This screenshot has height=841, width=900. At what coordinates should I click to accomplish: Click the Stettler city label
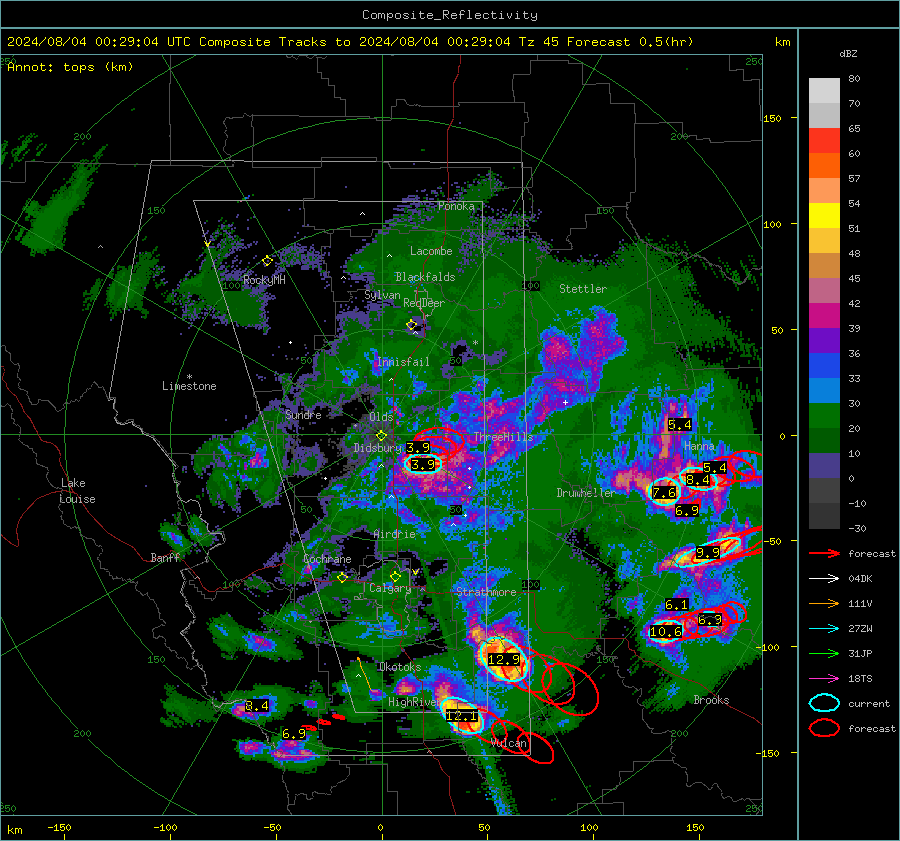(x=583, y=289)
